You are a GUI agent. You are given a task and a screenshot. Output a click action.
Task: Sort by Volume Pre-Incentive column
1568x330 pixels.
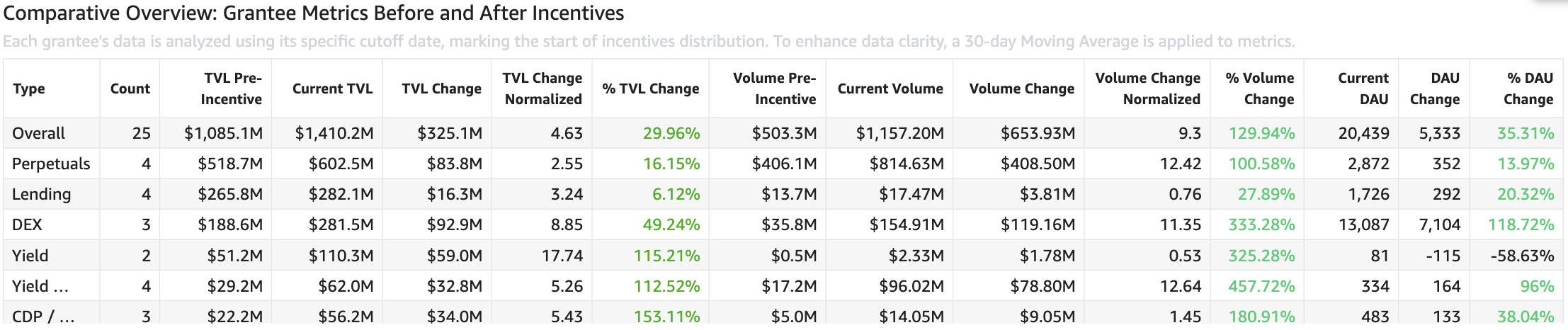point(774,89)
